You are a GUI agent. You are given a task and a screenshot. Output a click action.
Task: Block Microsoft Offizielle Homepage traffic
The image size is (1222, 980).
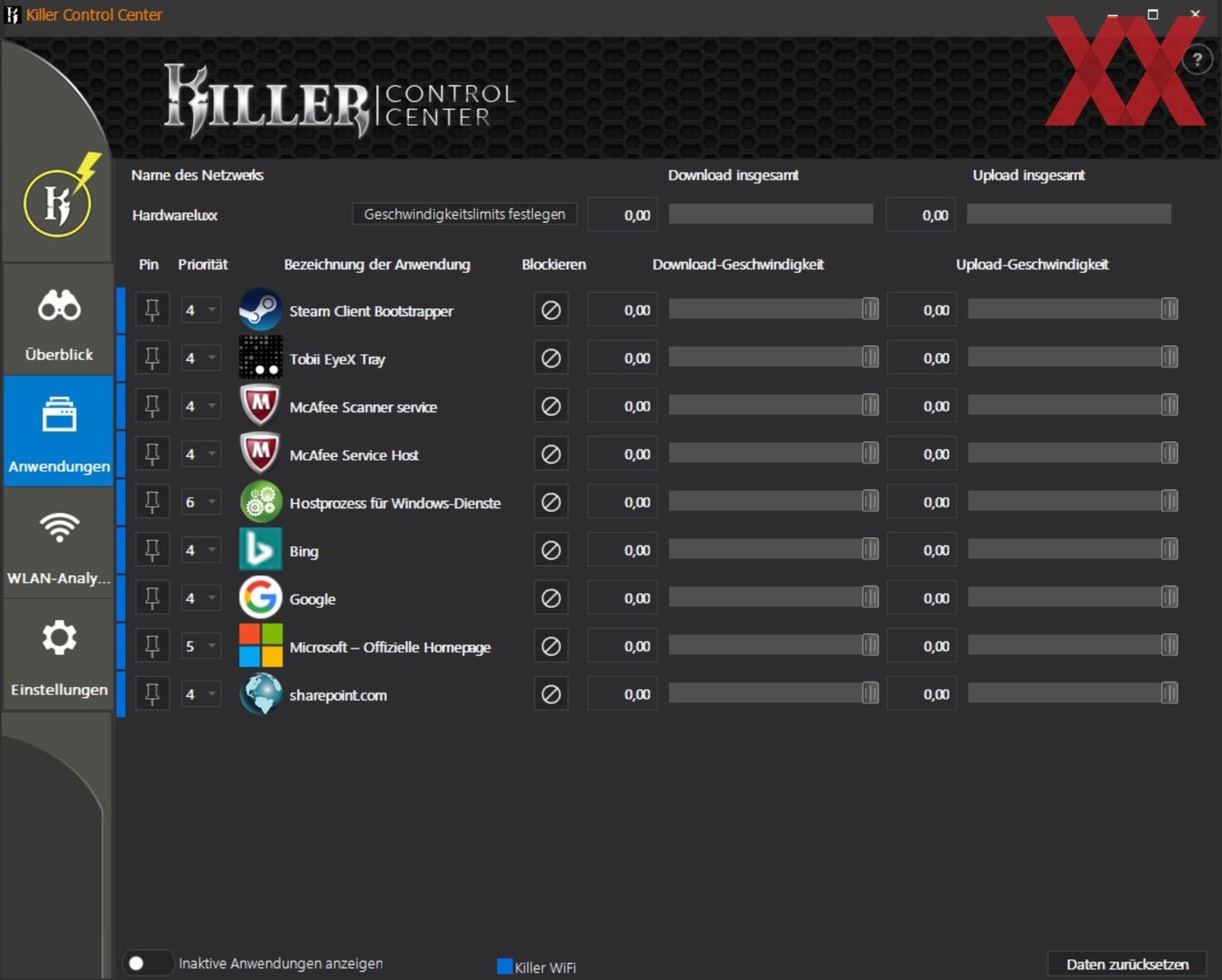click(x=551, y=646)
